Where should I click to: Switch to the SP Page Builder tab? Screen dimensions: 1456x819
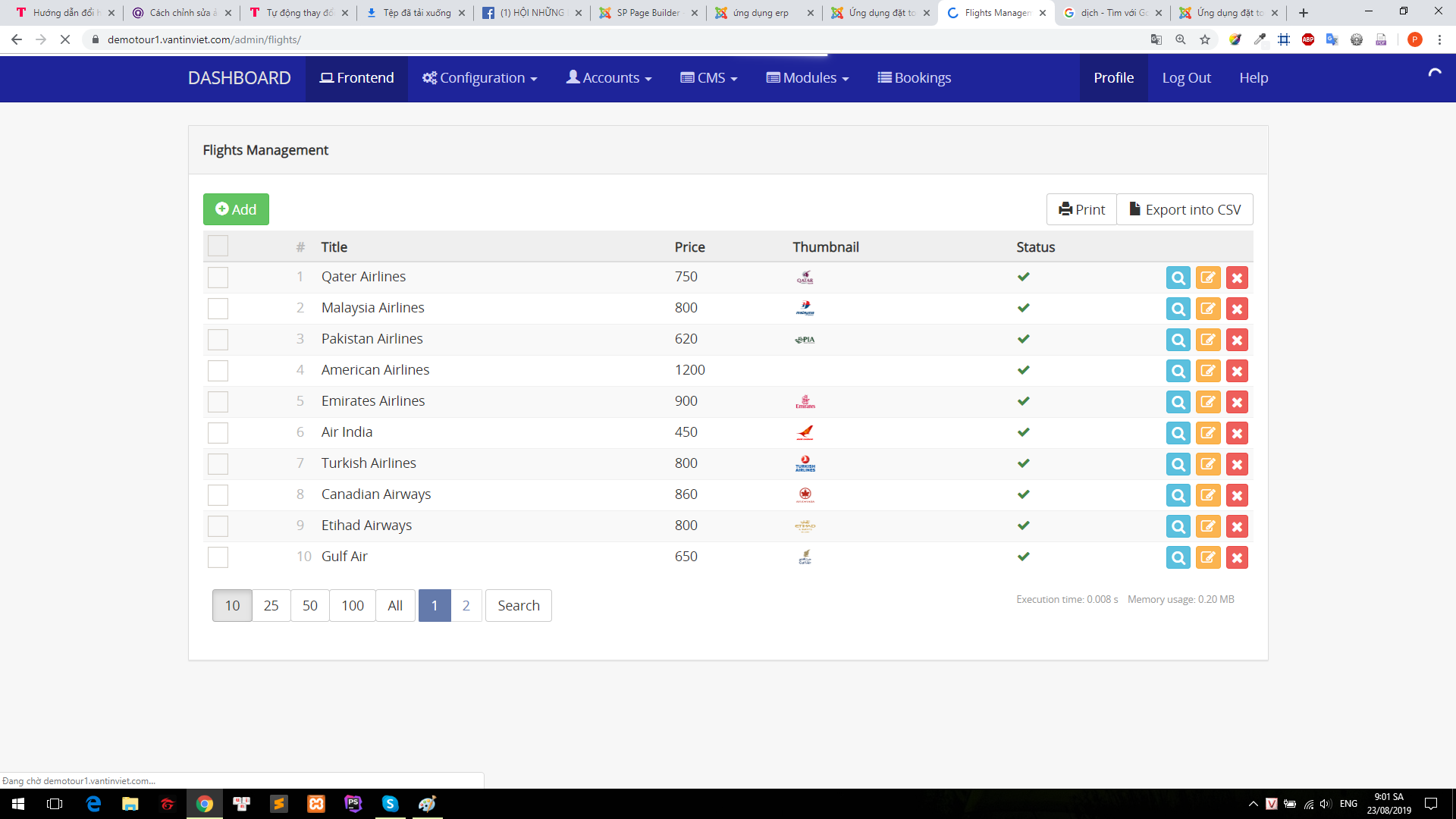(x=648, y=13)
